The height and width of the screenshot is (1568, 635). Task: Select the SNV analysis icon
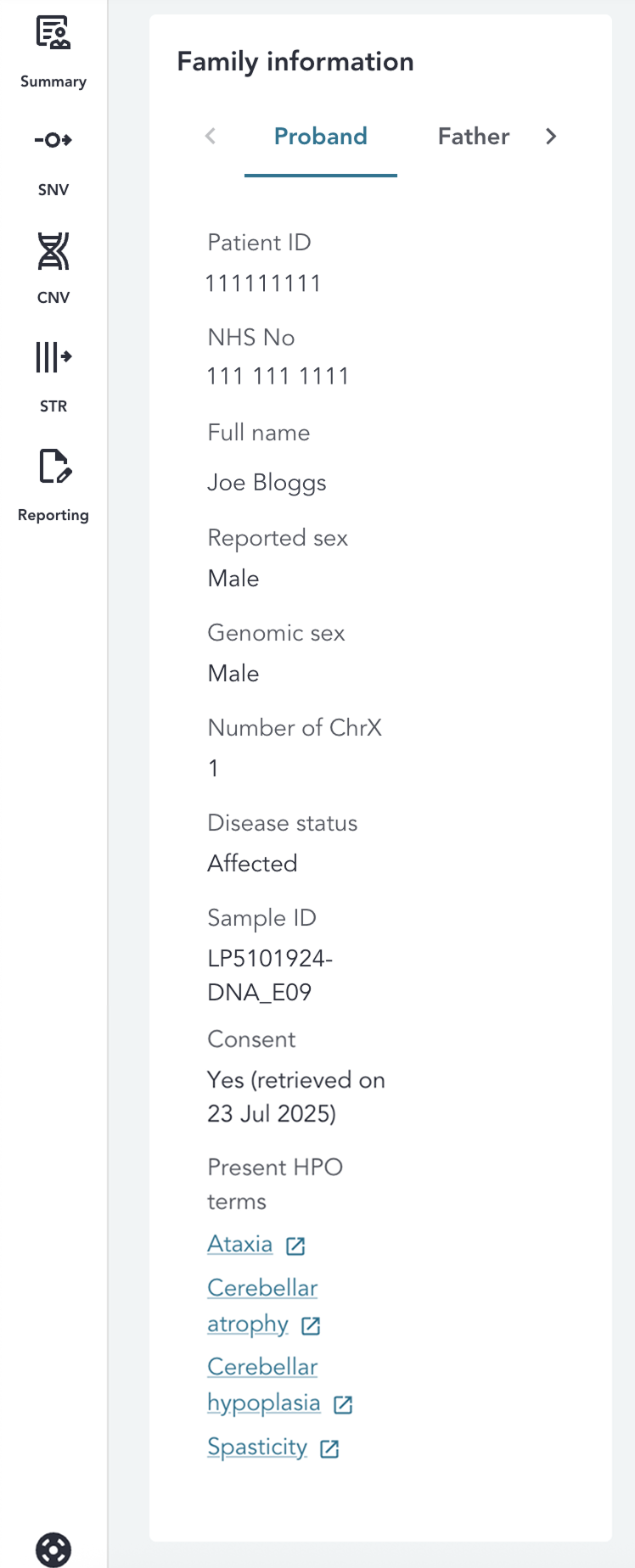pyautogui.click(x=53, y=142)
